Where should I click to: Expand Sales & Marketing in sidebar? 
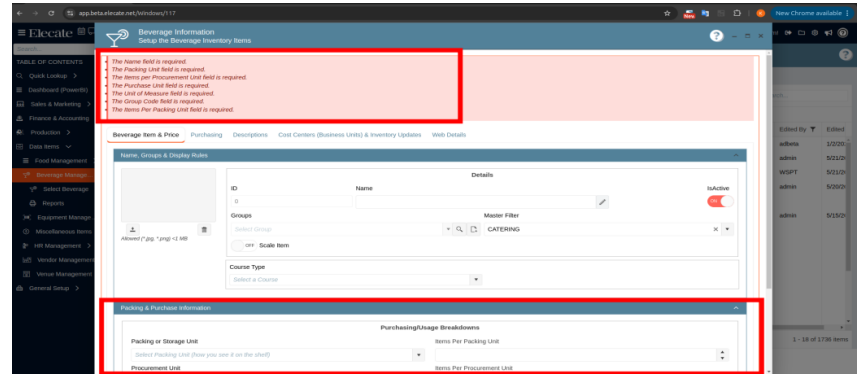coord(89,104)
